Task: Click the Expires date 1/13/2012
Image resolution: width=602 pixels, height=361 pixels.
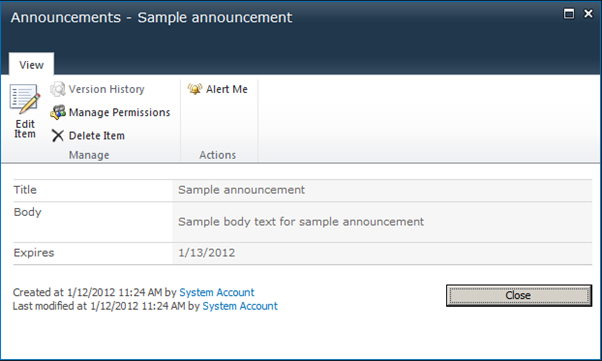Action: (207, 253)
